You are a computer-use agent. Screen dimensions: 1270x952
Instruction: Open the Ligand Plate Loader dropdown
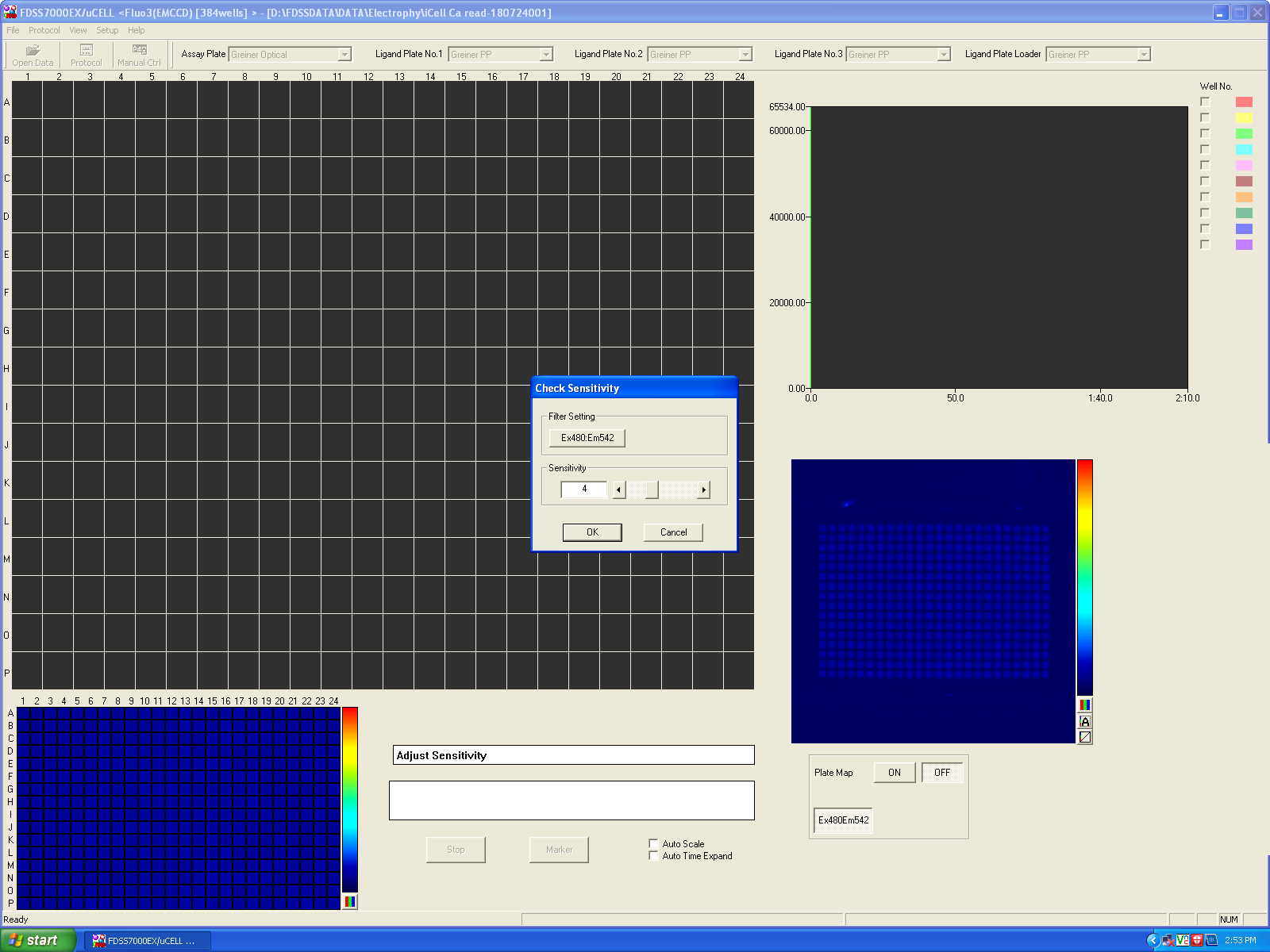pyautogui.click(x=1143, y=54)
